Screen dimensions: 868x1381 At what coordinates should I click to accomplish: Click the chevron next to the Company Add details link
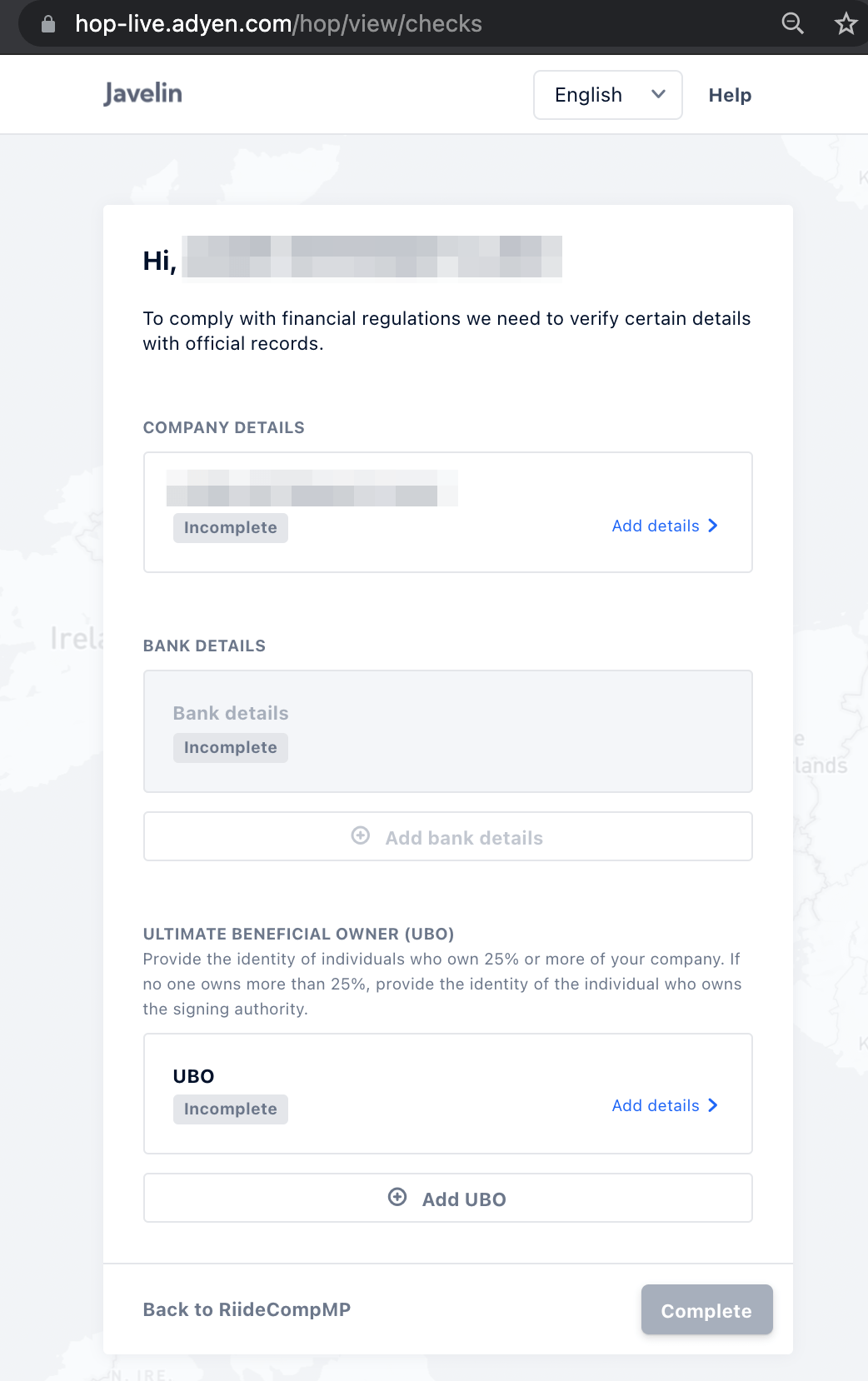(713, 526)
